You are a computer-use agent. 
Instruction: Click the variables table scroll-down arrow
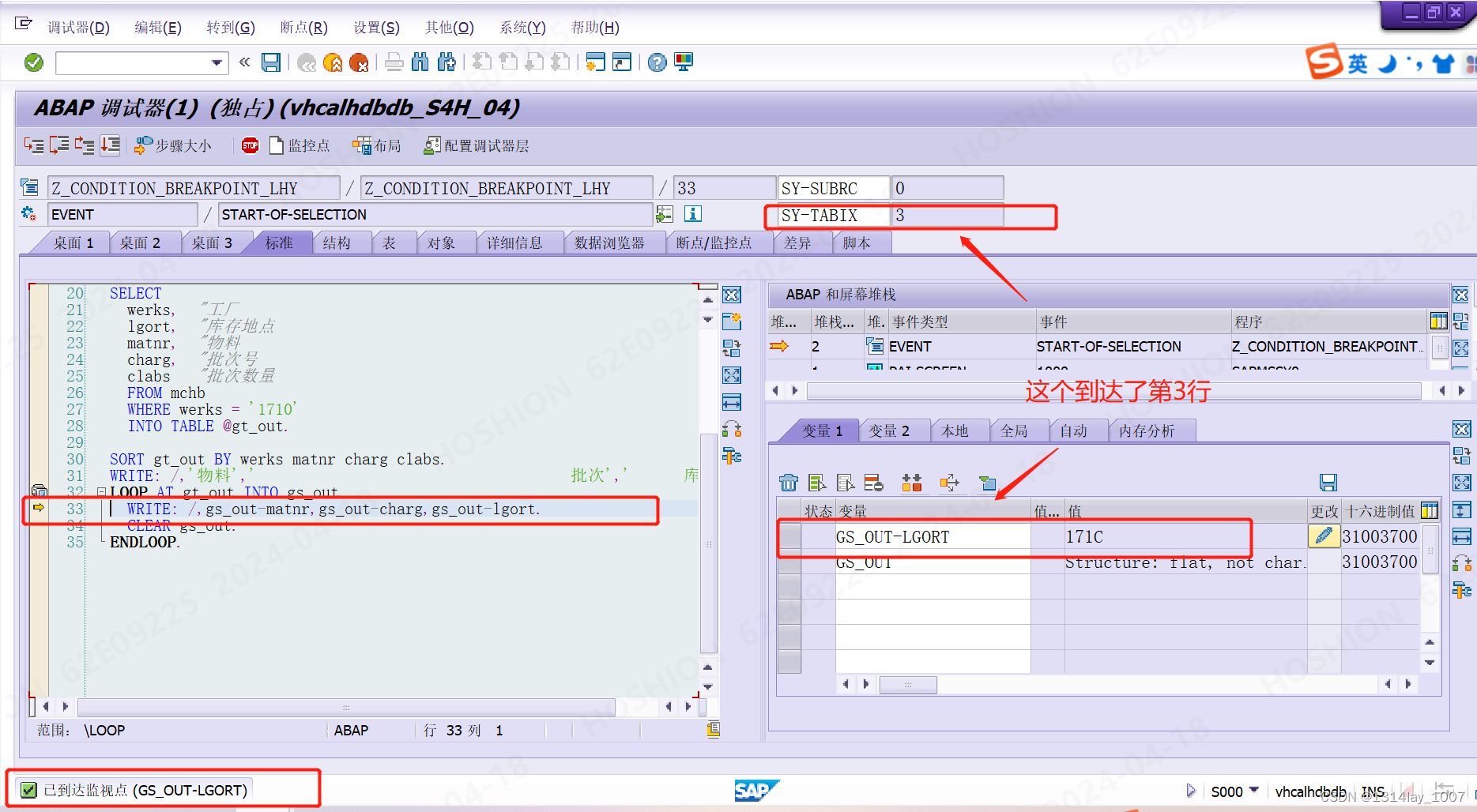(1429, 663)
